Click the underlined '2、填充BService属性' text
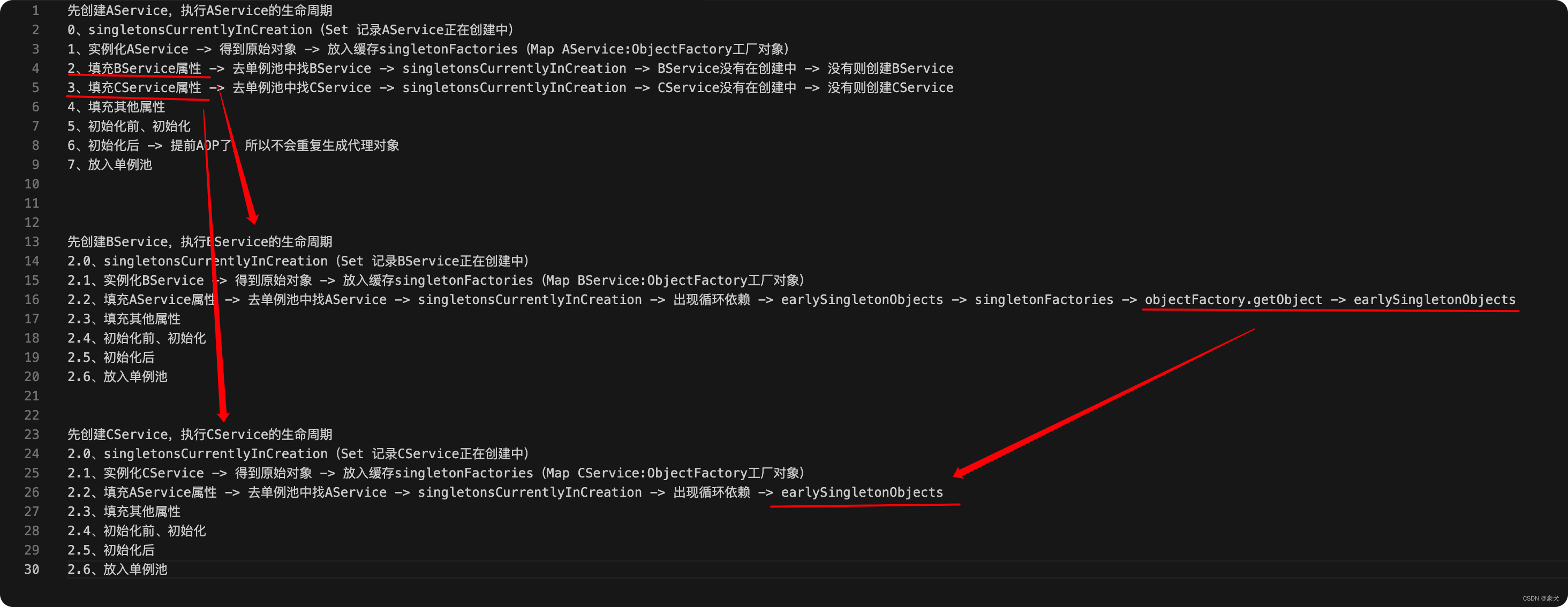This screenshot has height=607, width=1568. tap(134, 68)
